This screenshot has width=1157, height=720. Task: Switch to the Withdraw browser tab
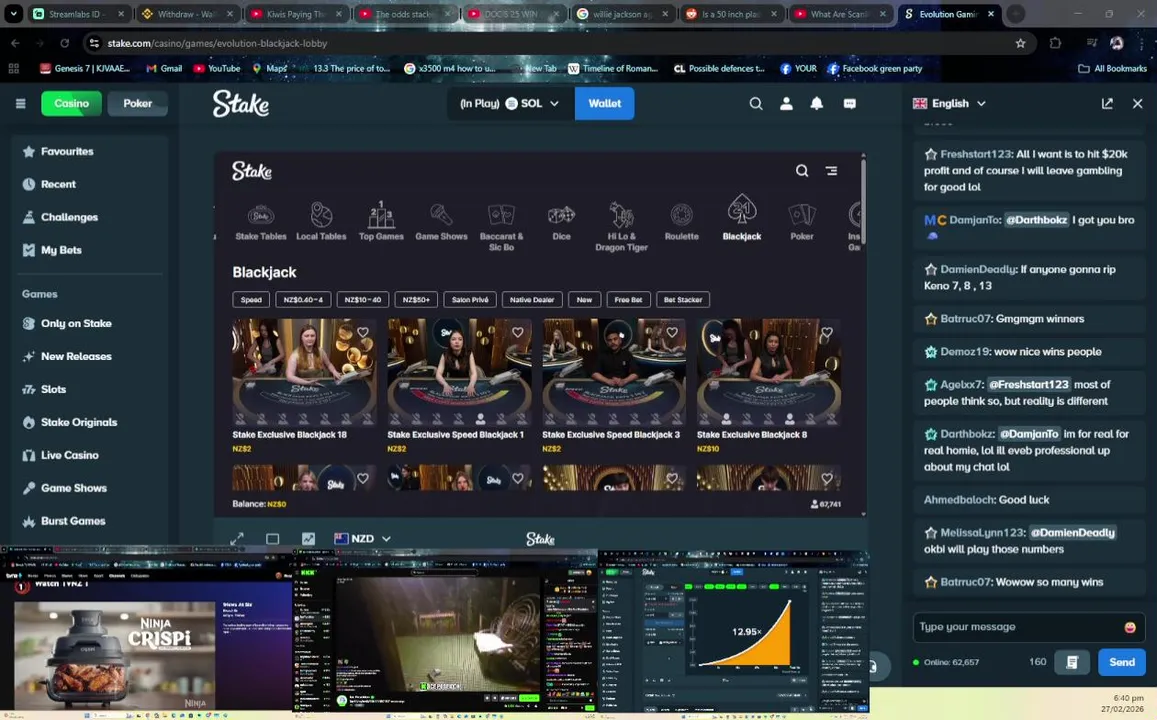point(187,14)
